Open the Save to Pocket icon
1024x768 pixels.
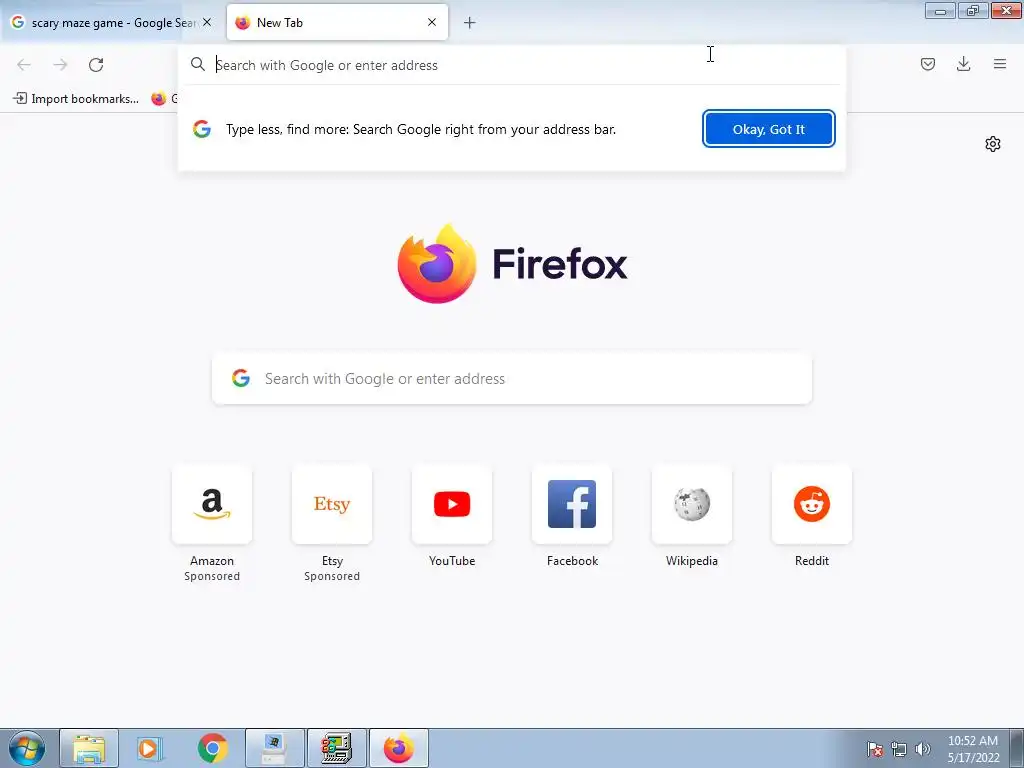[927, 64]
